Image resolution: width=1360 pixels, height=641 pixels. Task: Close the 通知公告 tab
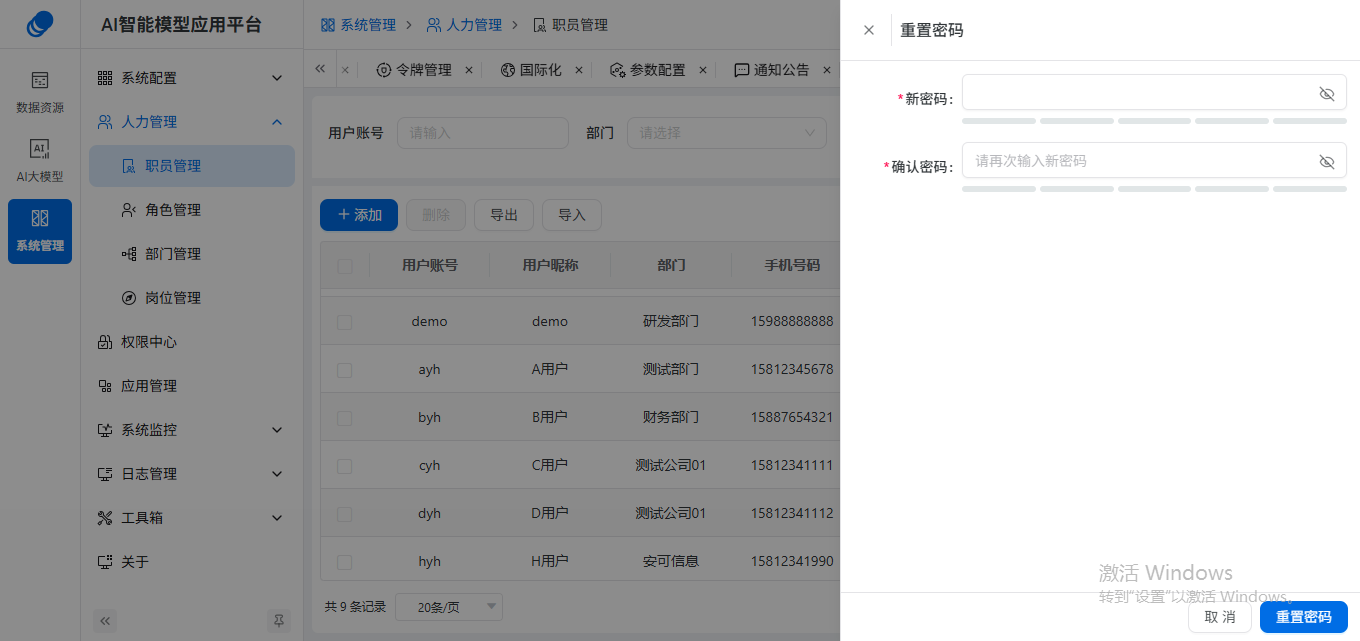coord(827,70)
